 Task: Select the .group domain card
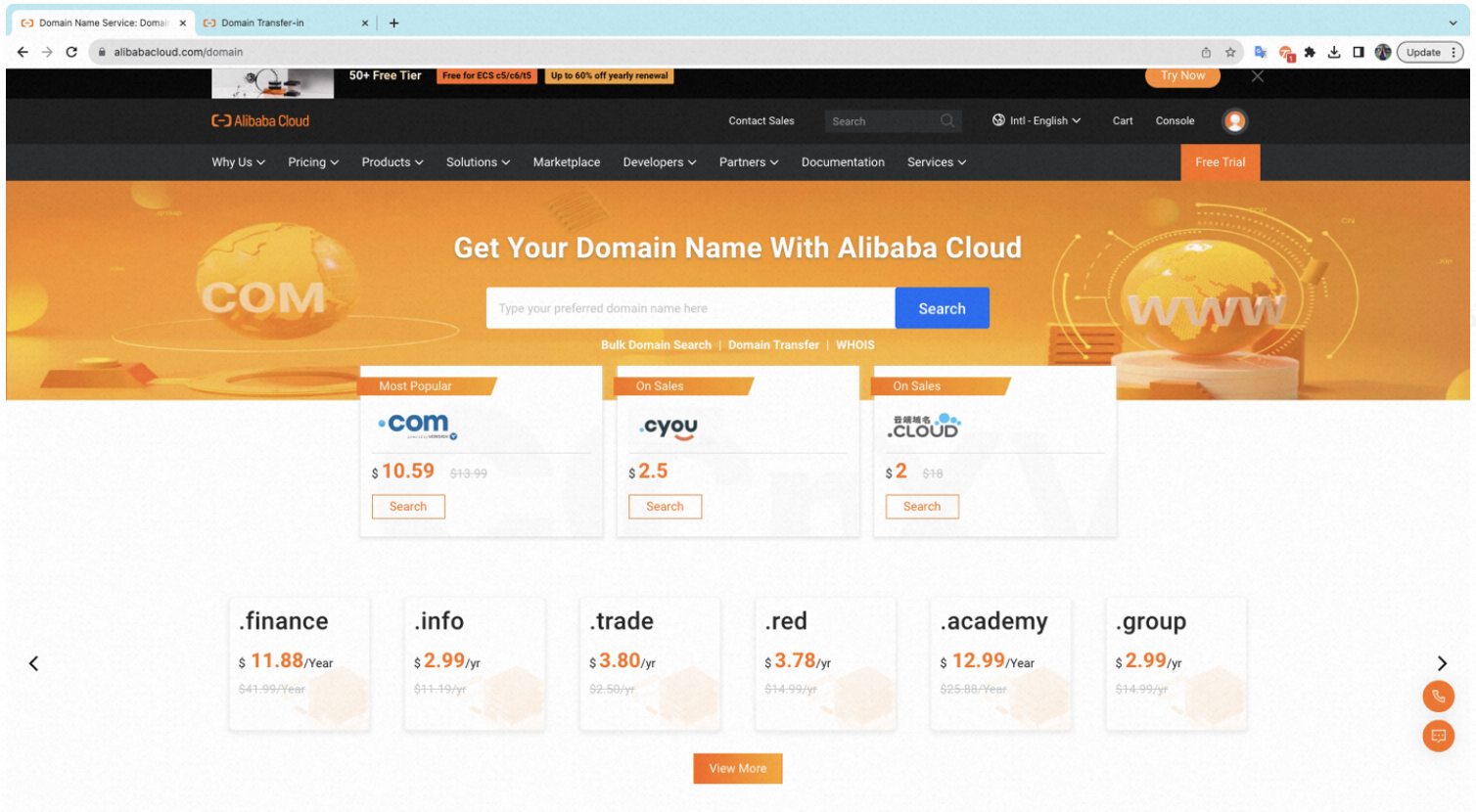(1176, 663)
